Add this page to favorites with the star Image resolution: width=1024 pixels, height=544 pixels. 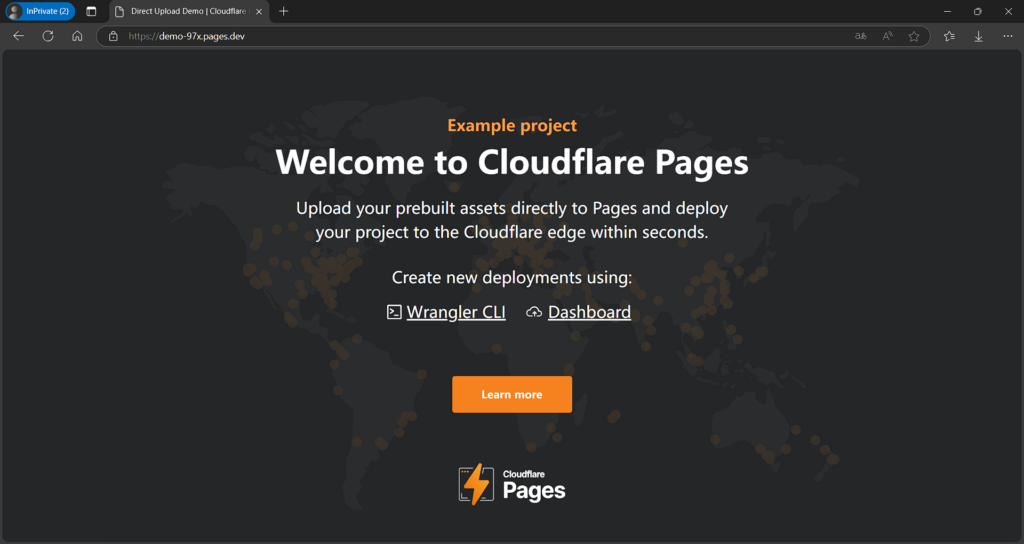914,36
